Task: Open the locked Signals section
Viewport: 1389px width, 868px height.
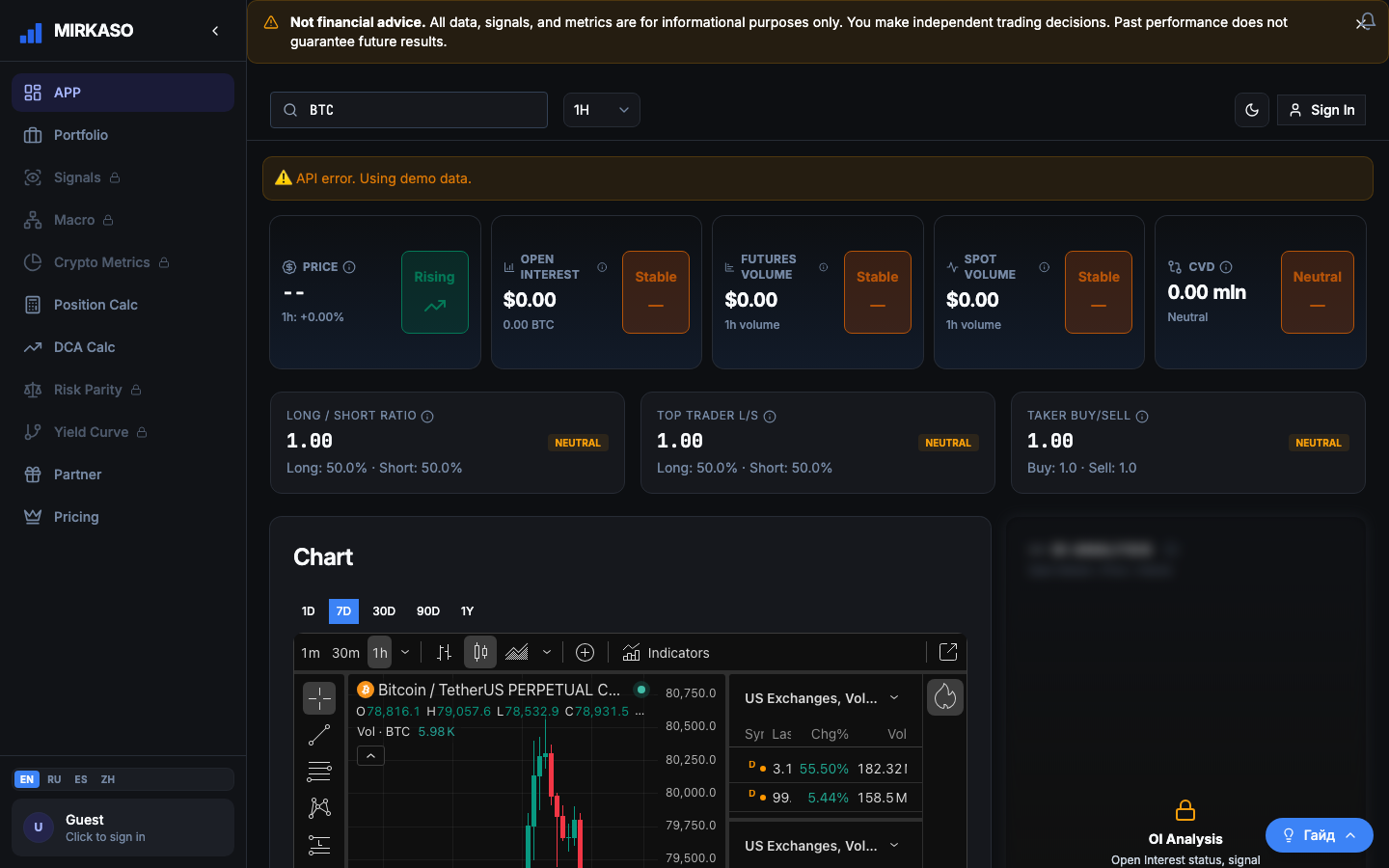Action: [x=123, y=177]
